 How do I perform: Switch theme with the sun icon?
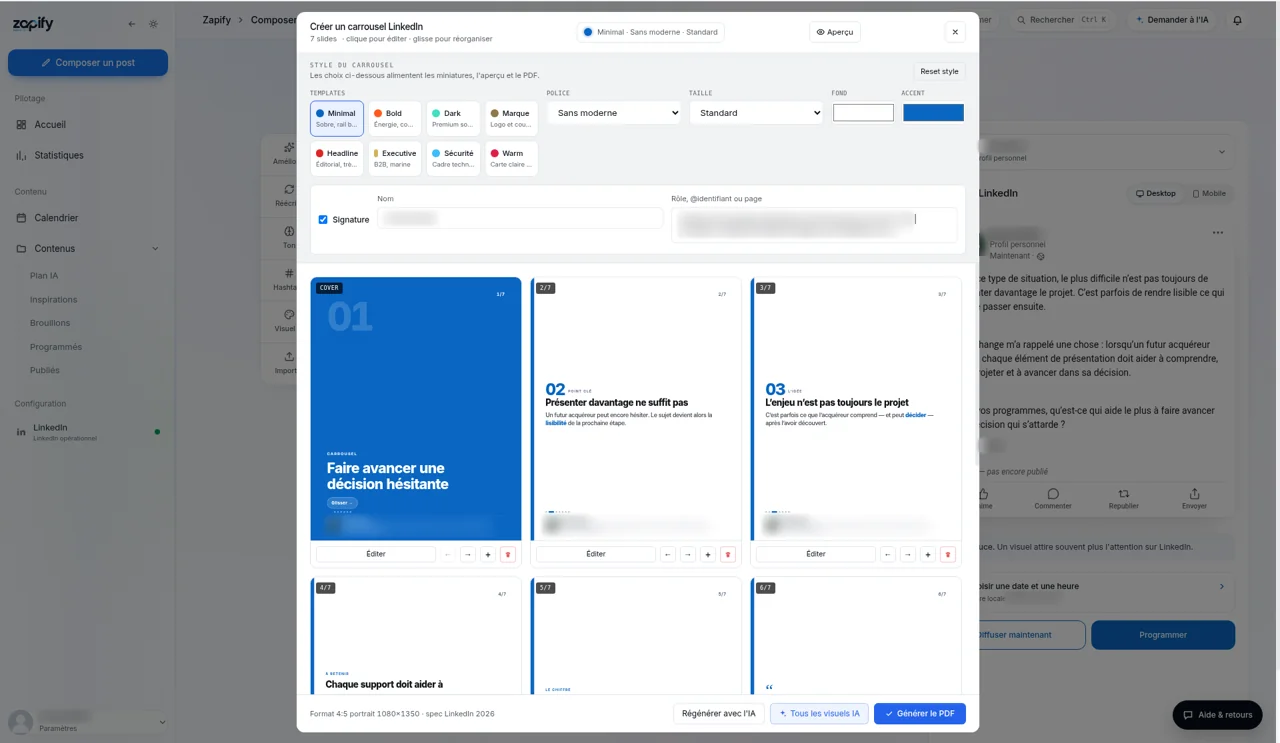coord(153,24)
